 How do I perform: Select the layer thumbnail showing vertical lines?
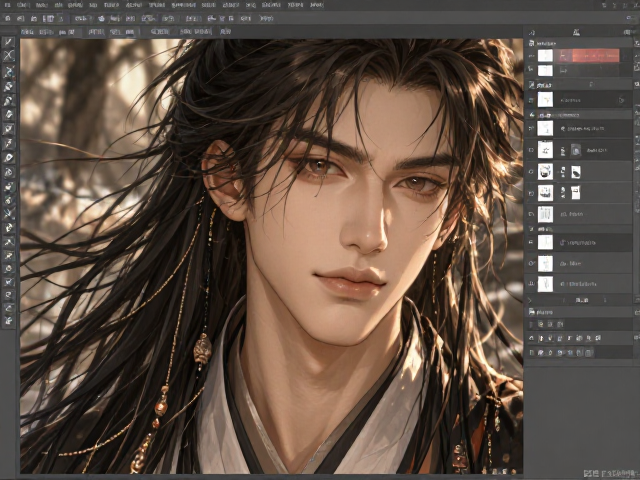coord(545,214)
